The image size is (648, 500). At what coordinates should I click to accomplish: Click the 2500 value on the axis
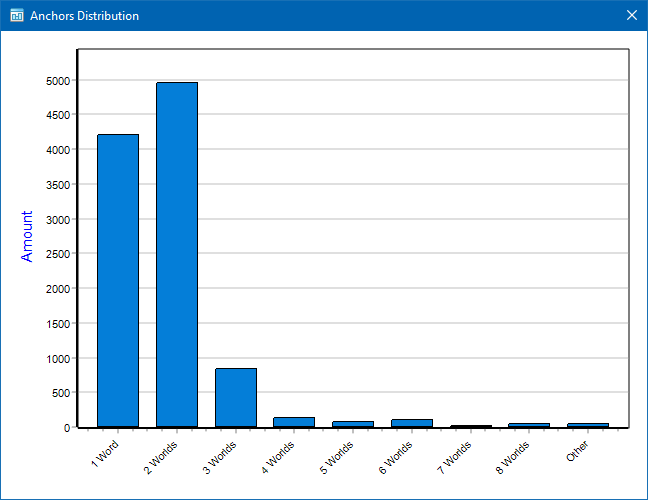[x=58, y=254]
